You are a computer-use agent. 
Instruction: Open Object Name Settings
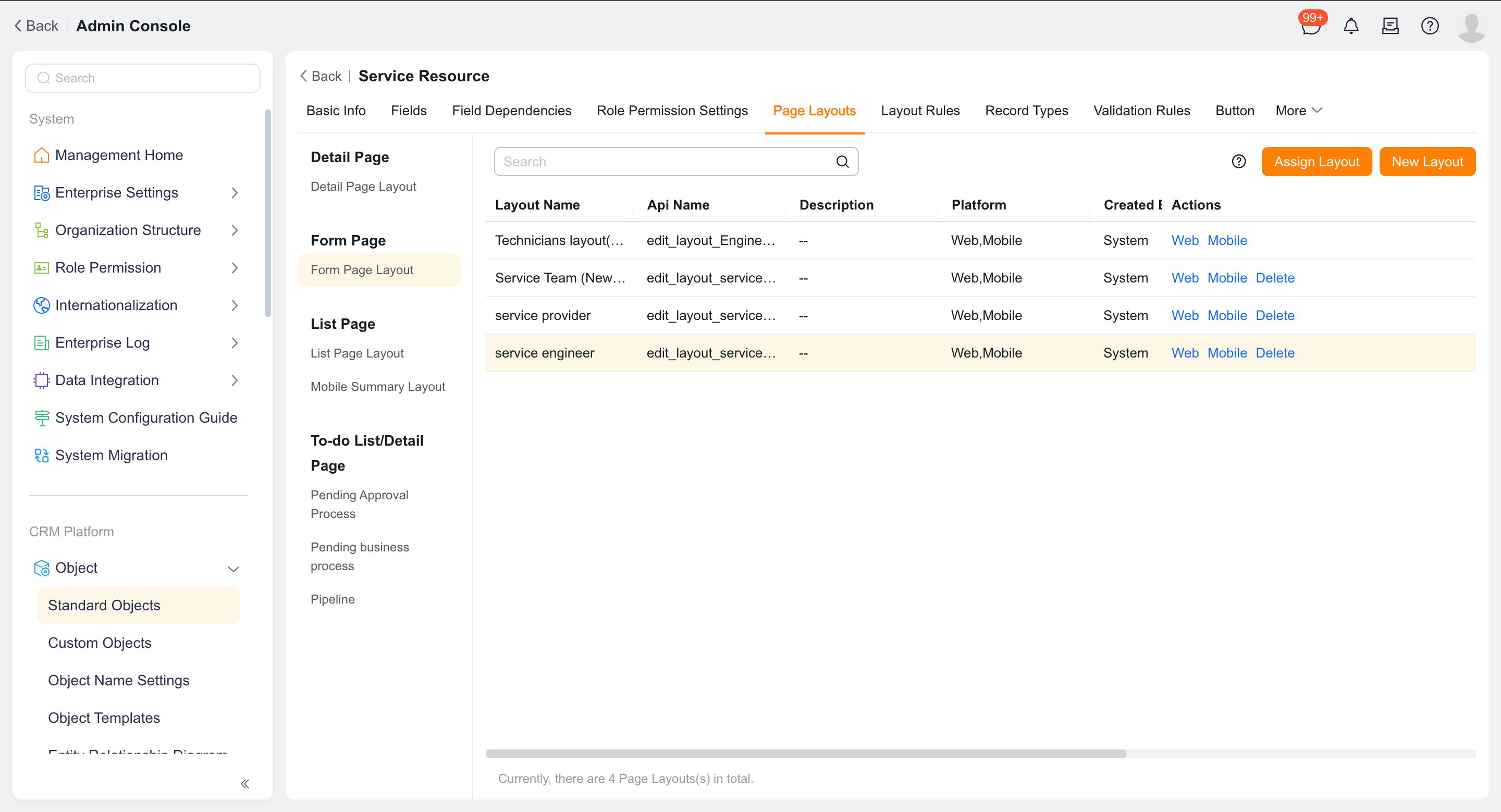[x=118, y=680]
